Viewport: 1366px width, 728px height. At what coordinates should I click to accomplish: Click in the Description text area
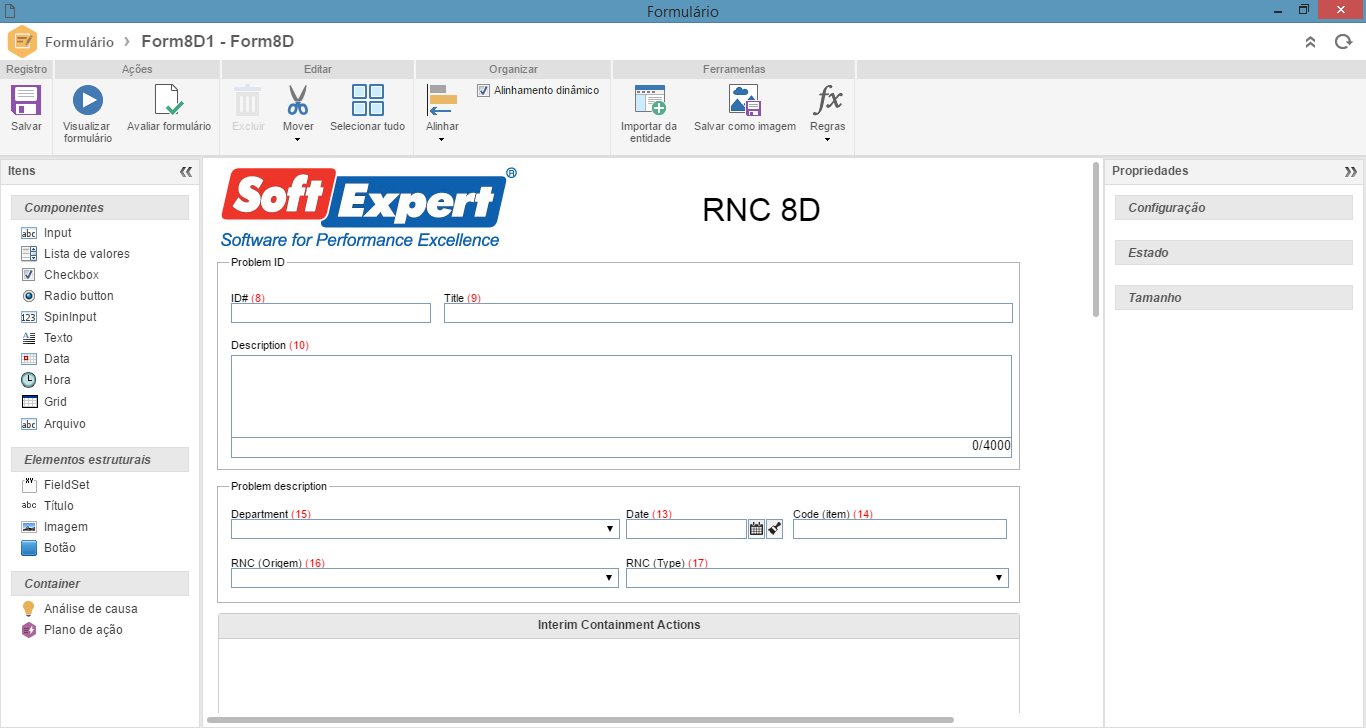[x=621, y=396]
